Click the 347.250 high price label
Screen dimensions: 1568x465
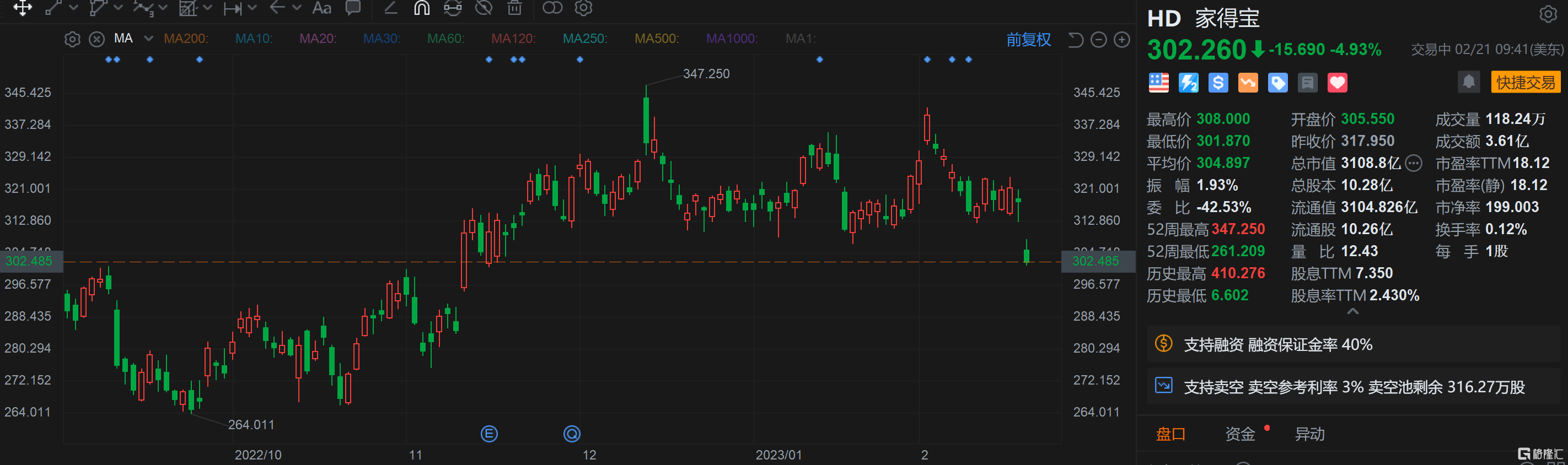(x=706, y=74)
